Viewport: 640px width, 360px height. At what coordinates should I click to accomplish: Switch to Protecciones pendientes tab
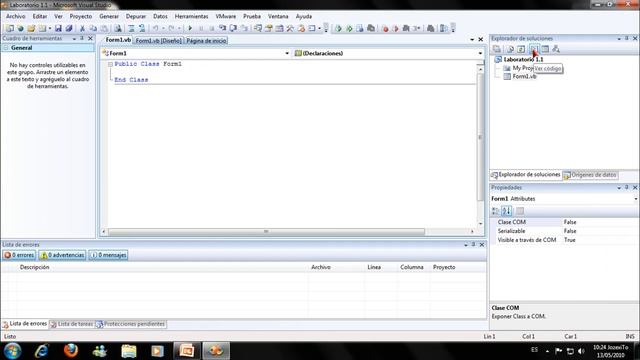(x=131, y=324)
